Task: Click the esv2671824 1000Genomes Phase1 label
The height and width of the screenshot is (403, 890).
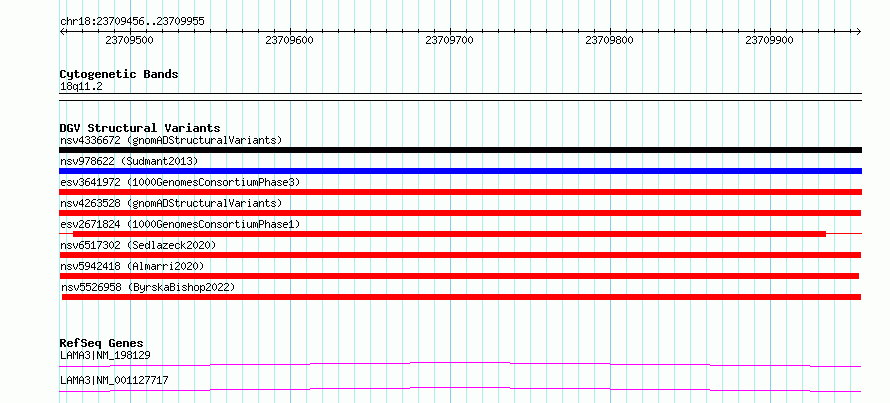Action: pyautogui.click(x=180, y=224)
